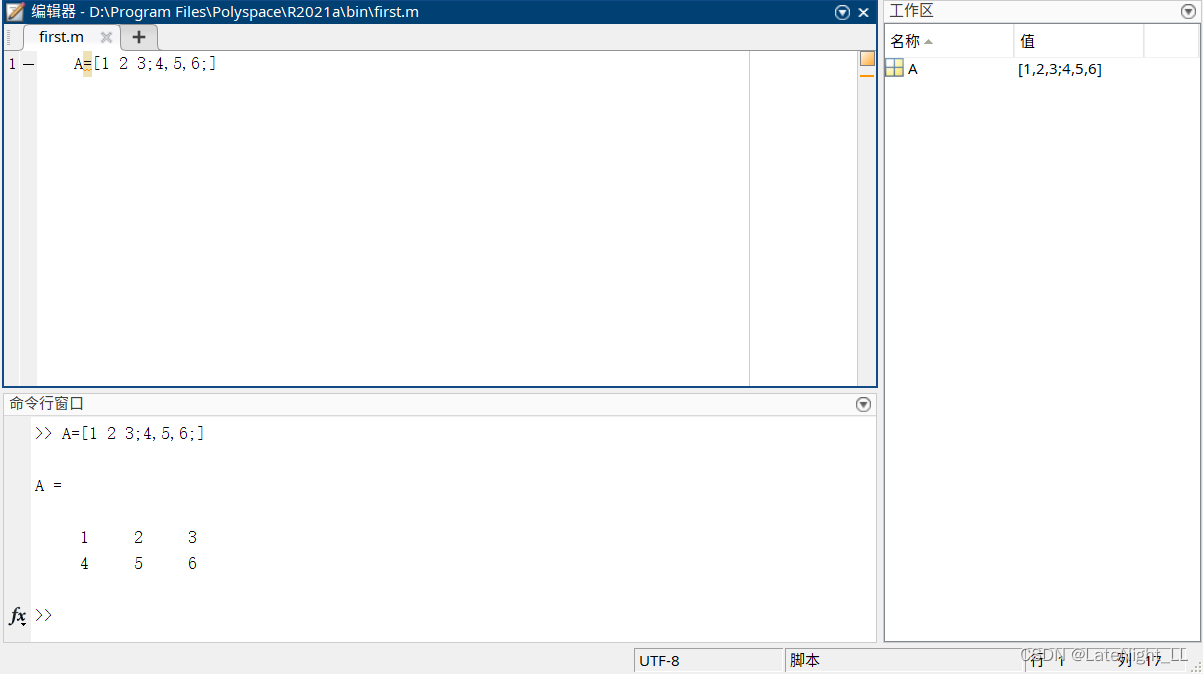Click line number 1 in editor gutter
Viewport: 1203px width, 674px height.
tap(12, 64)
